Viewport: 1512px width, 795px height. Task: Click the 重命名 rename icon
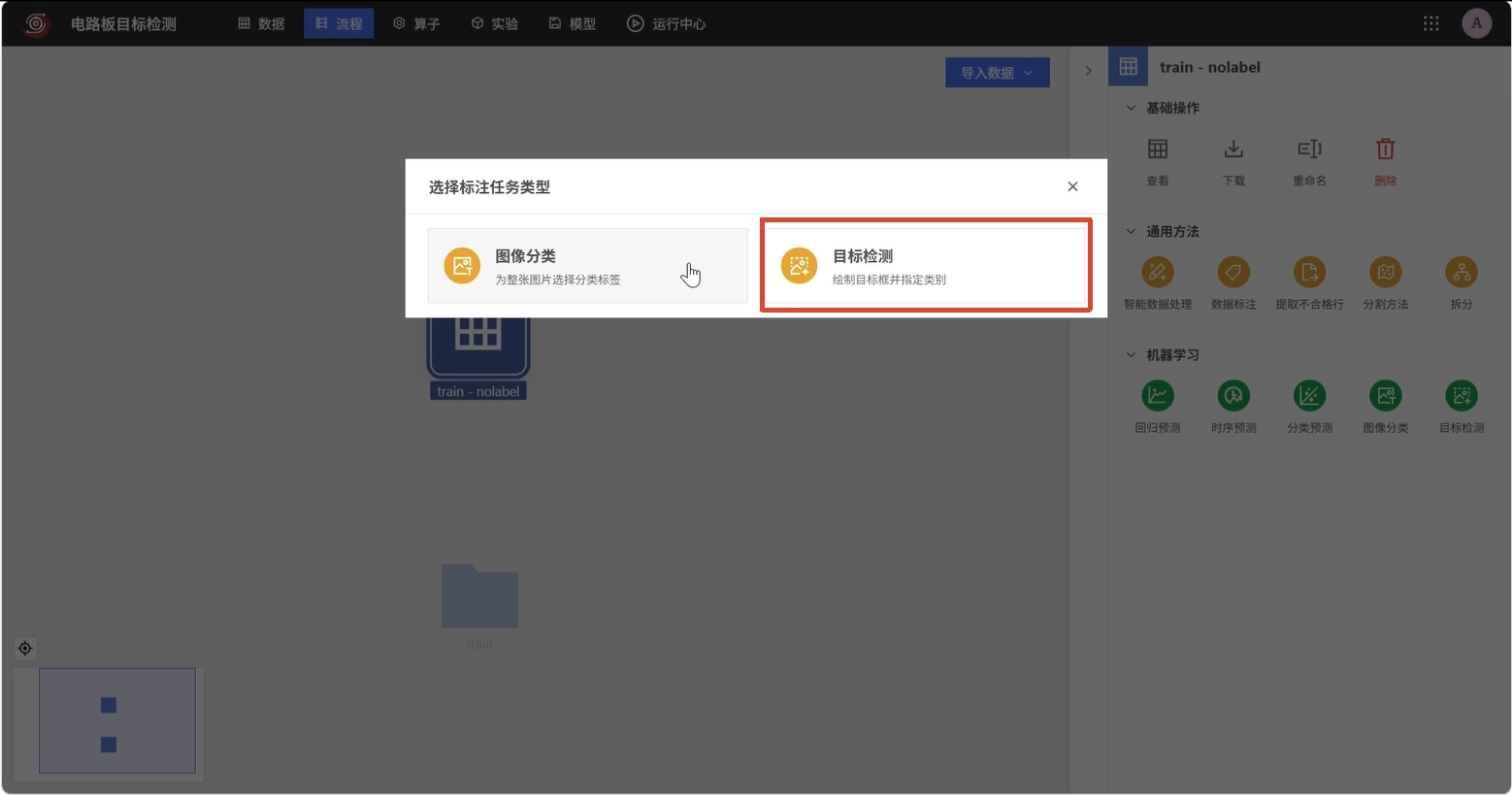coord(1309,149)
